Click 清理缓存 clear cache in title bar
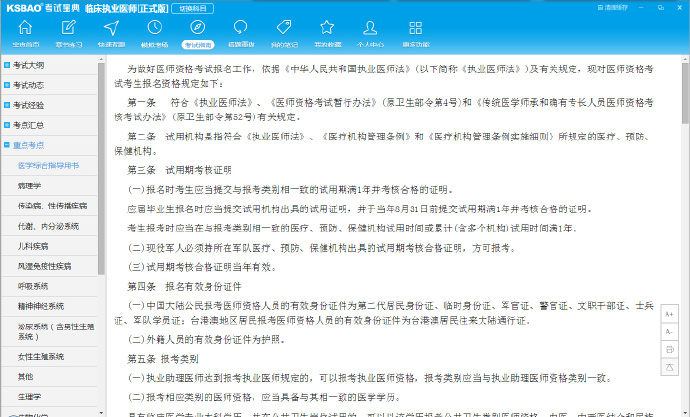690x417 pixels. (613, 7)
